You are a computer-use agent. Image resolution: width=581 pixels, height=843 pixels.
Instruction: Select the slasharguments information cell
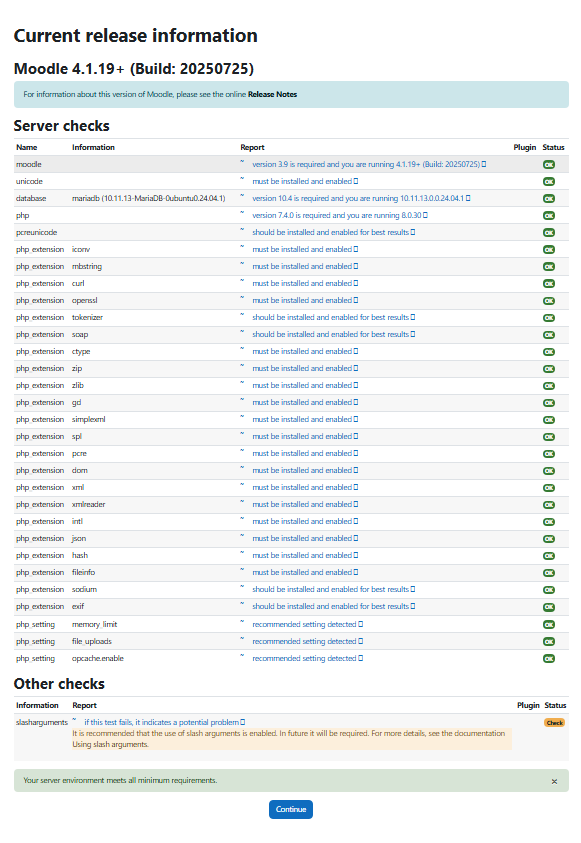[x=42, y=723]
